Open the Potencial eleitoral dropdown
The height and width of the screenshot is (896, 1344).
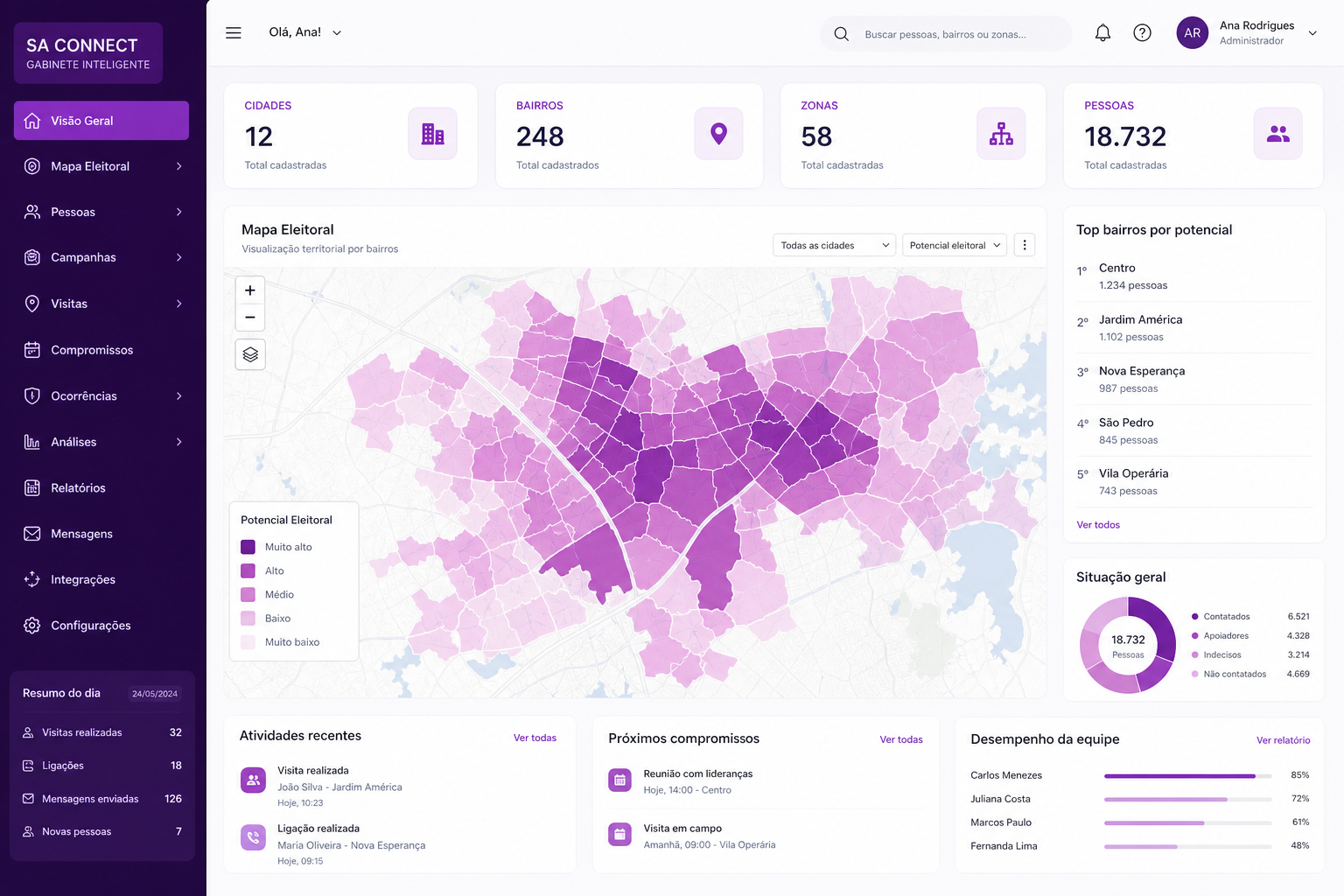954,245
